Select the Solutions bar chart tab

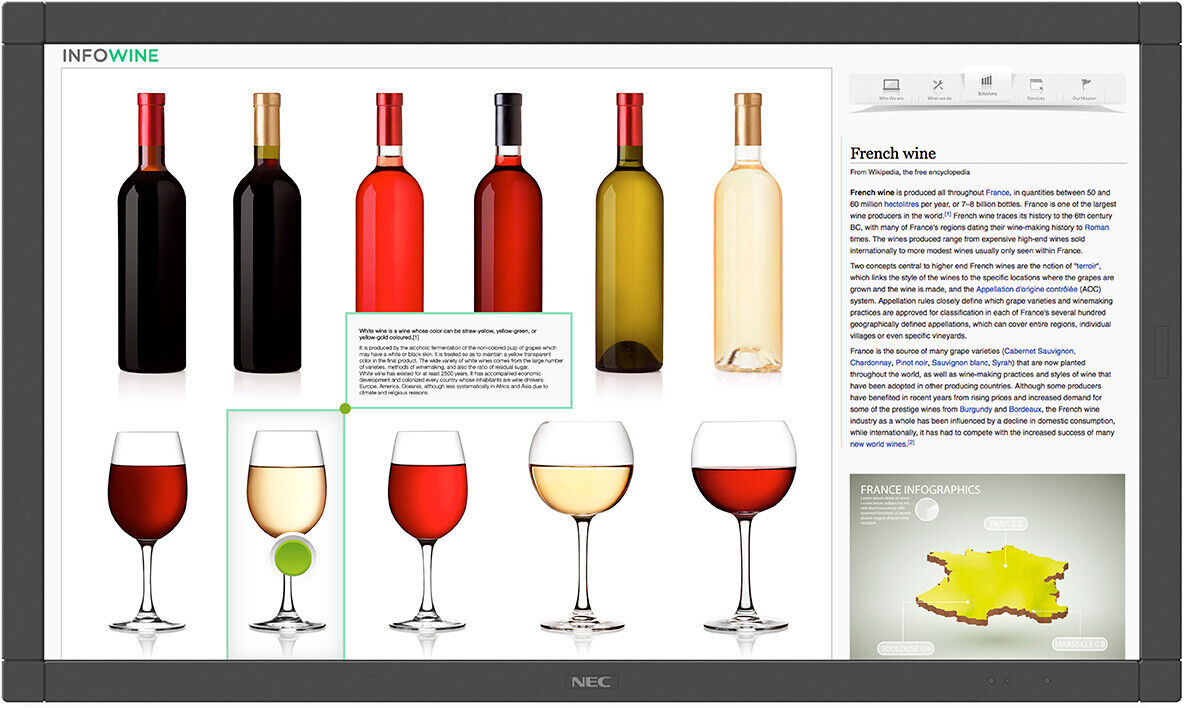987,83
